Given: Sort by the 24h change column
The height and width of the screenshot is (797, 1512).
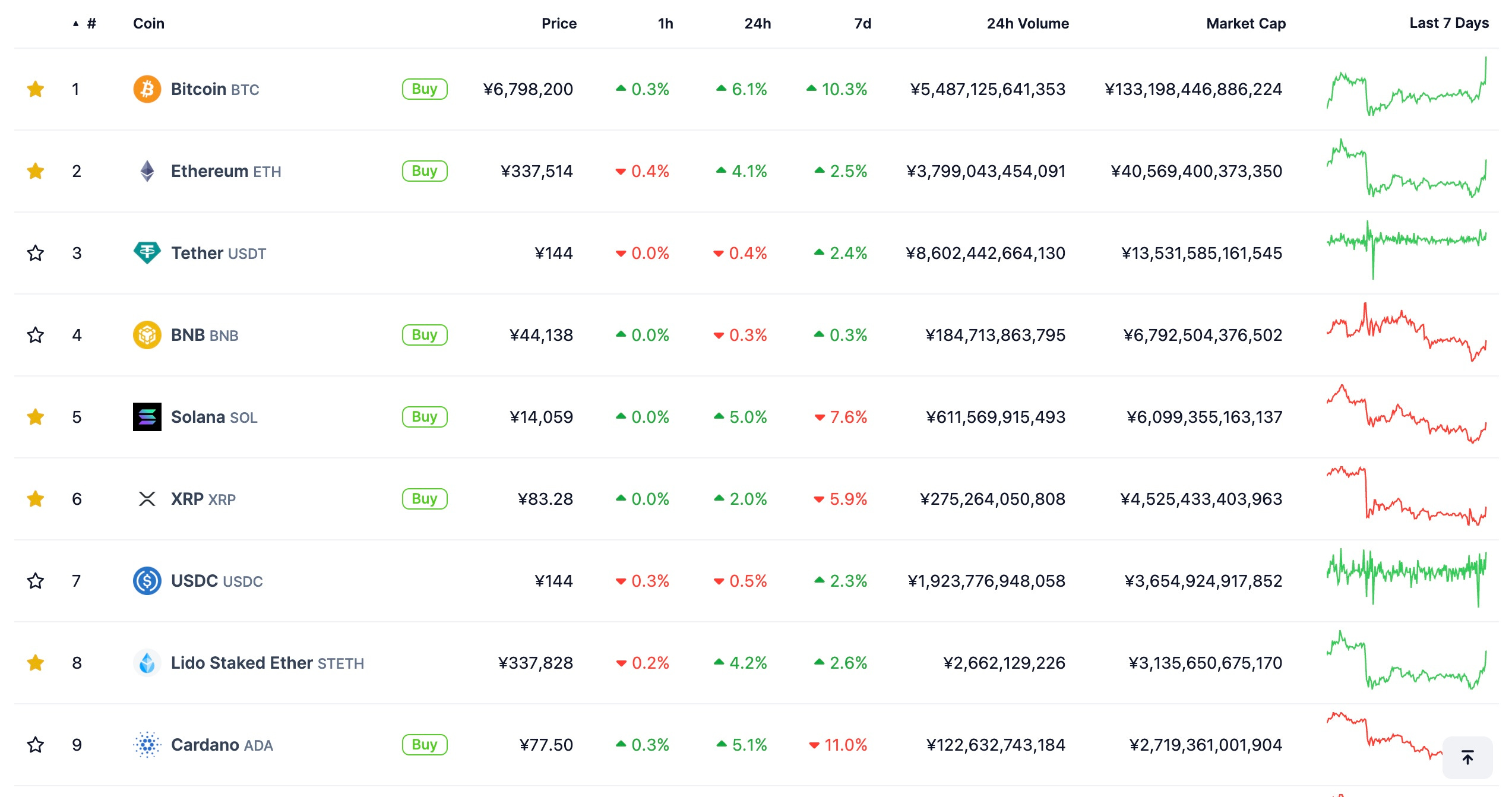Looking at the screenshot, I should pyautogui.click(x=758, y=24).
